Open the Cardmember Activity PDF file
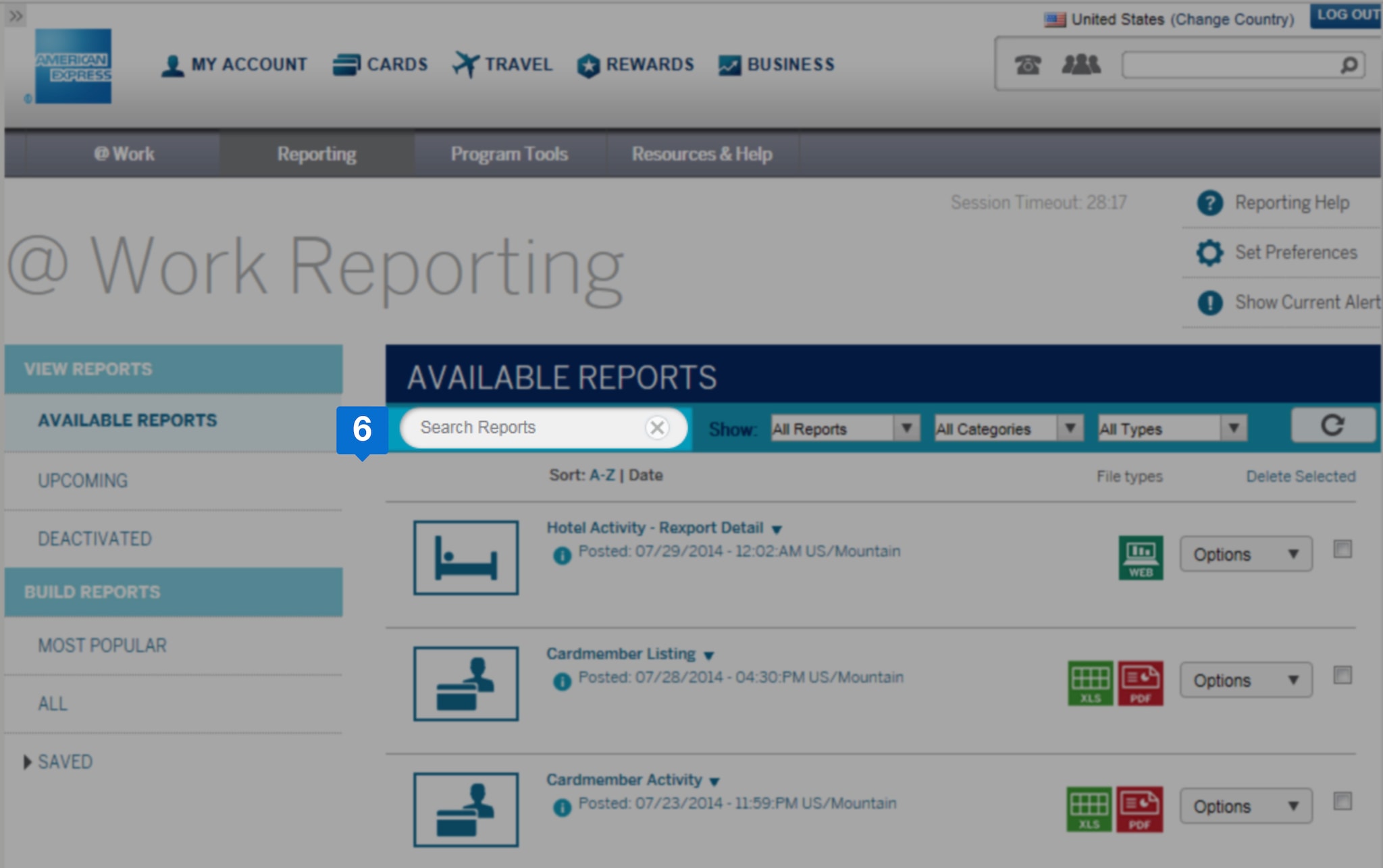 [1140, 809]
